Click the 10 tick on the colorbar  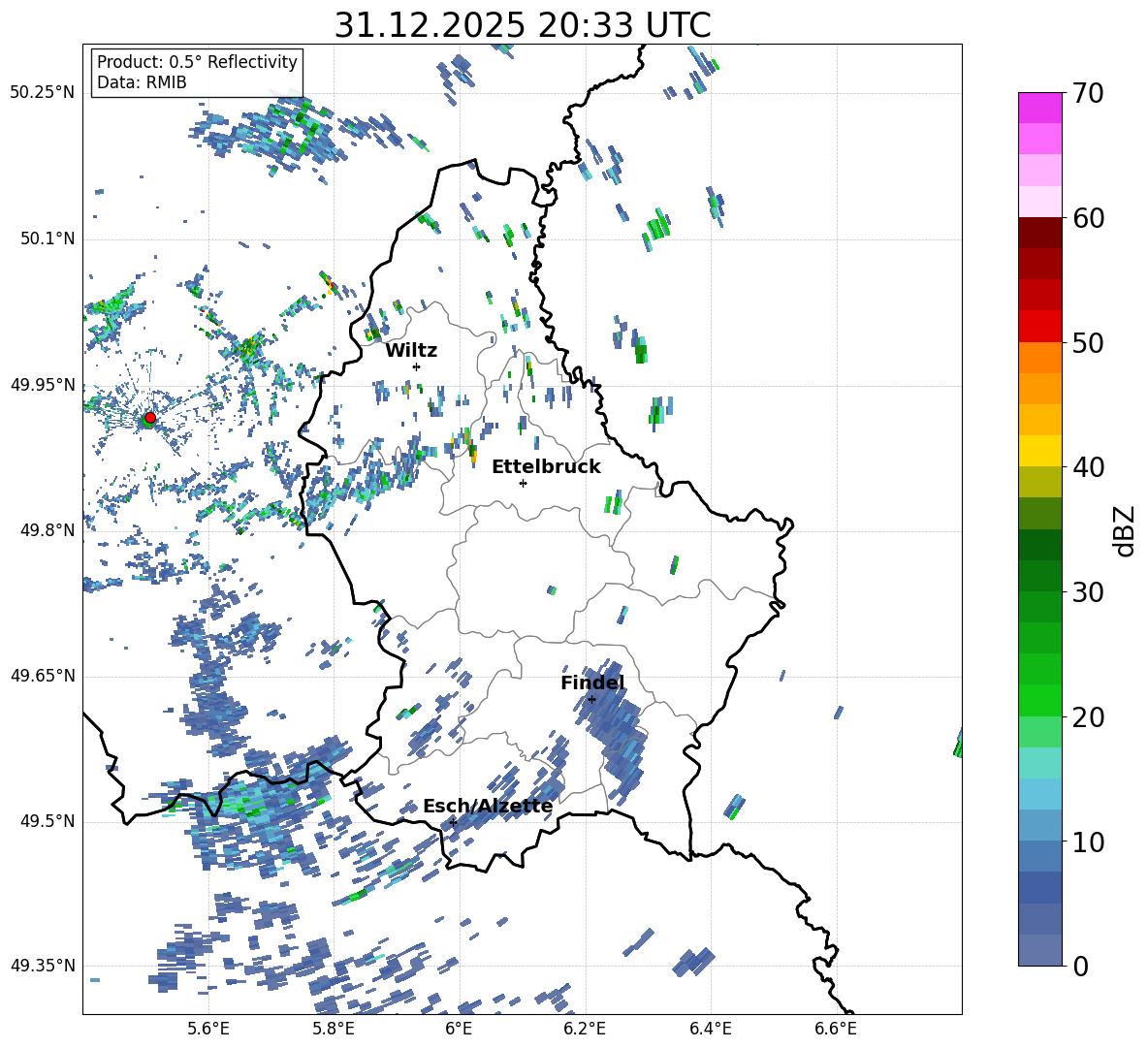point(1088,842)
